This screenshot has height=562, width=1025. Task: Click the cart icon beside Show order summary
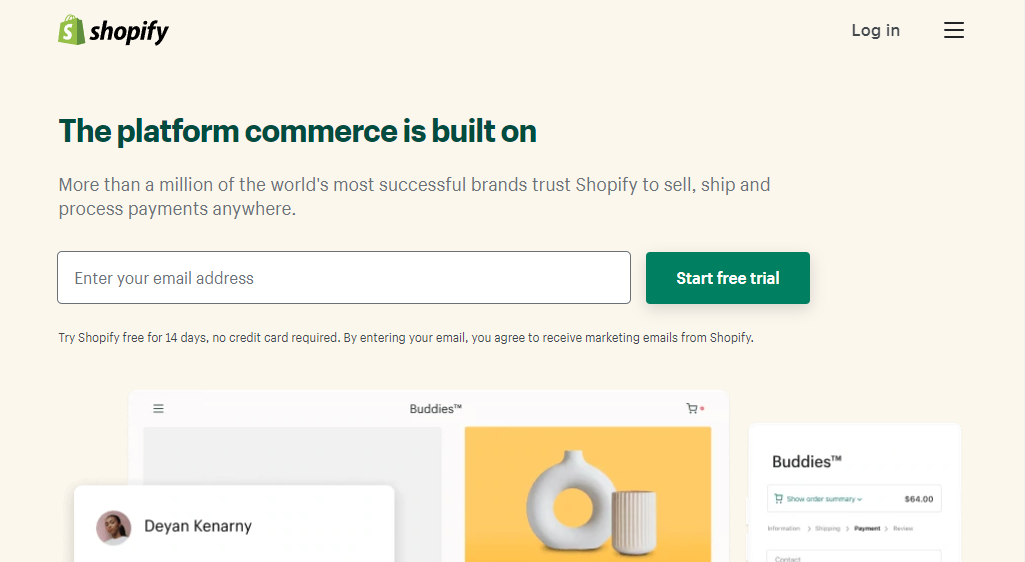779,498
